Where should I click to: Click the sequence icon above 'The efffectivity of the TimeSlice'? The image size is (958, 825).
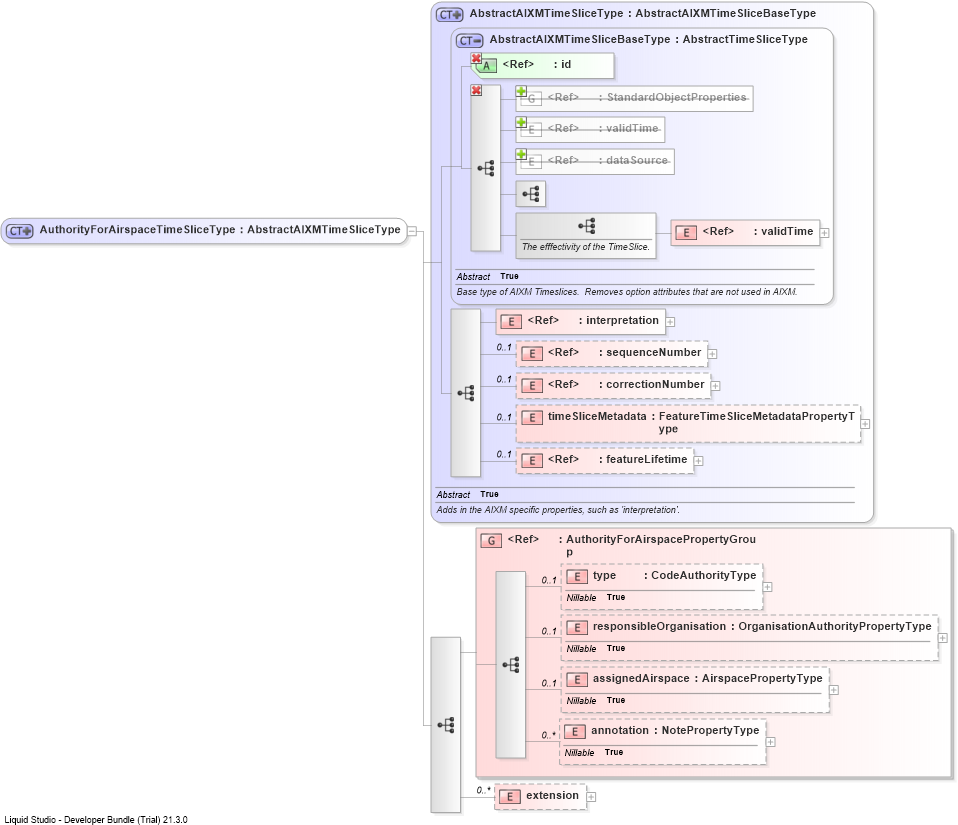pyautogui.click(x=587, y=226)
